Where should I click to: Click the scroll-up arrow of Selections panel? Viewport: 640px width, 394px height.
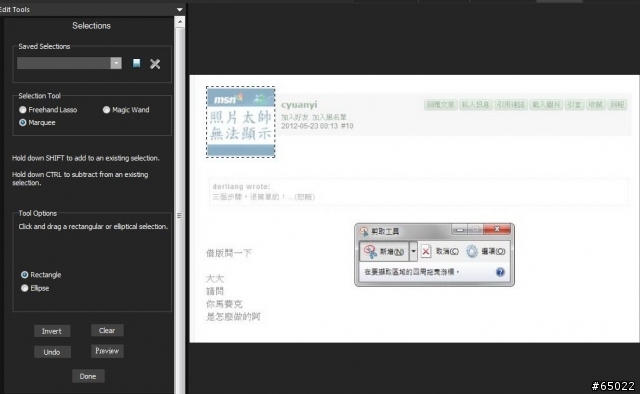click(x=180, y=22)
